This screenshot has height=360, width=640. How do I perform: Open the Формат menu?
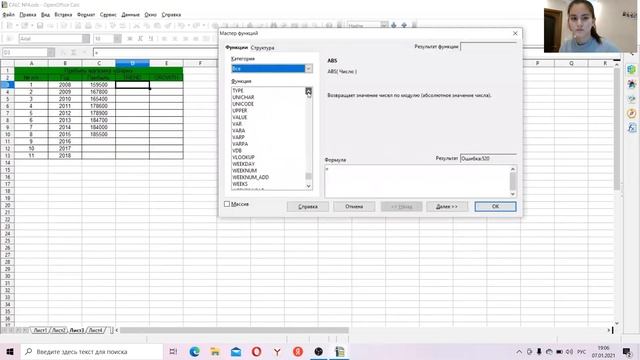(86, 15)
